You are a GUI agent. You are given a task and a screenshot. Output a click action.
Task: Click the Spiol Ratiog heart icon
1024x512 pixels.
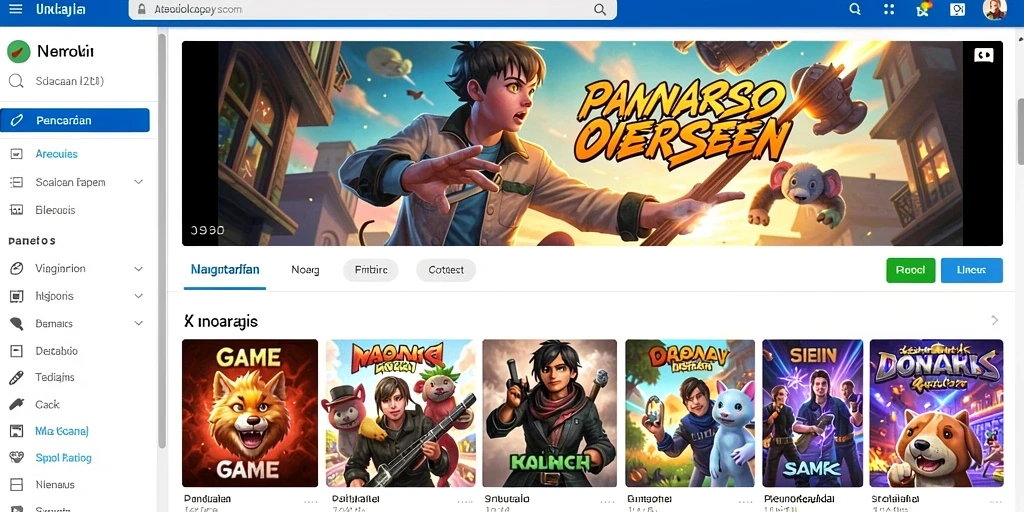[x=16, y=458]
